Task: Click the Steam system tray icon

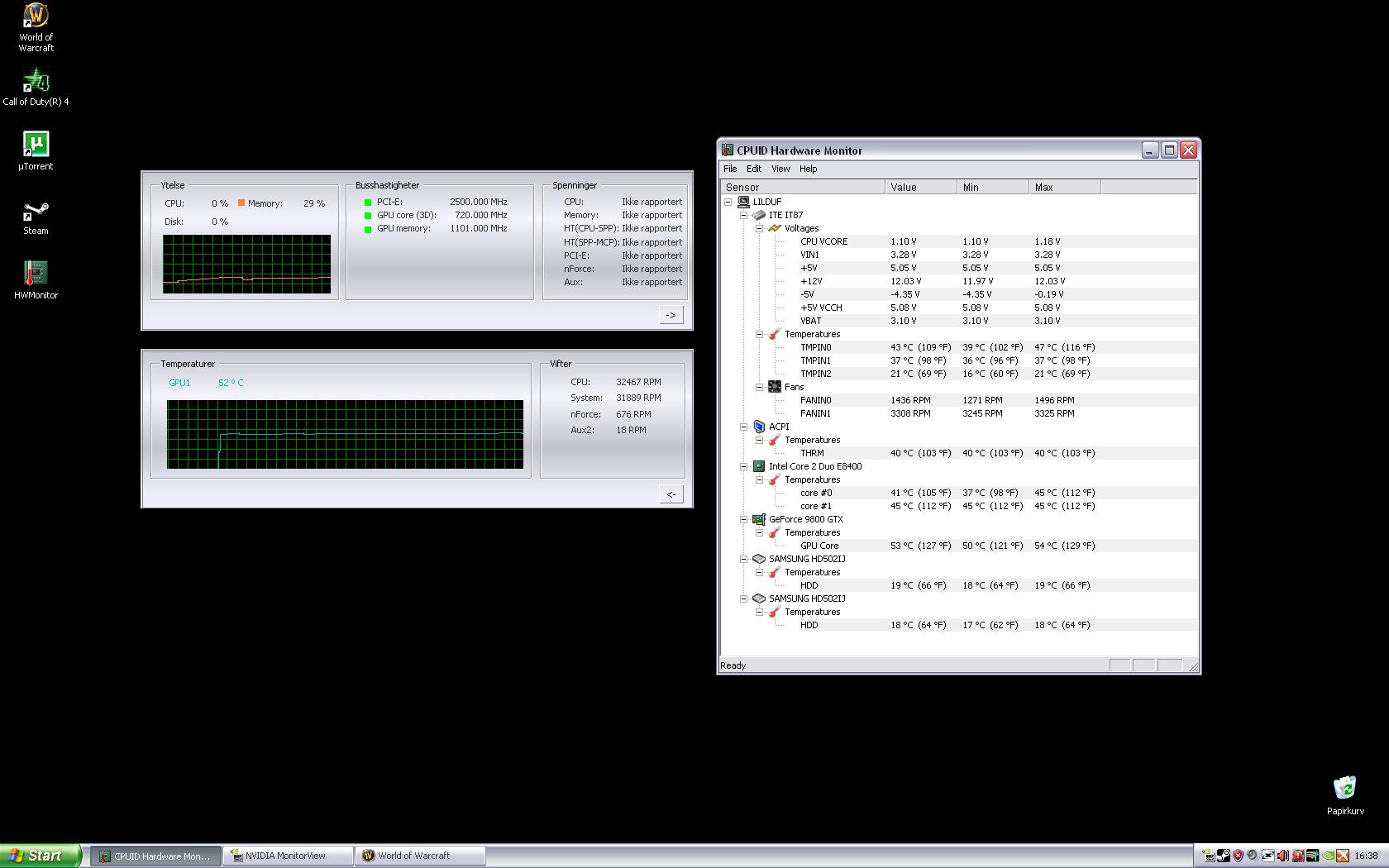Action: (x=1224, y=856)
